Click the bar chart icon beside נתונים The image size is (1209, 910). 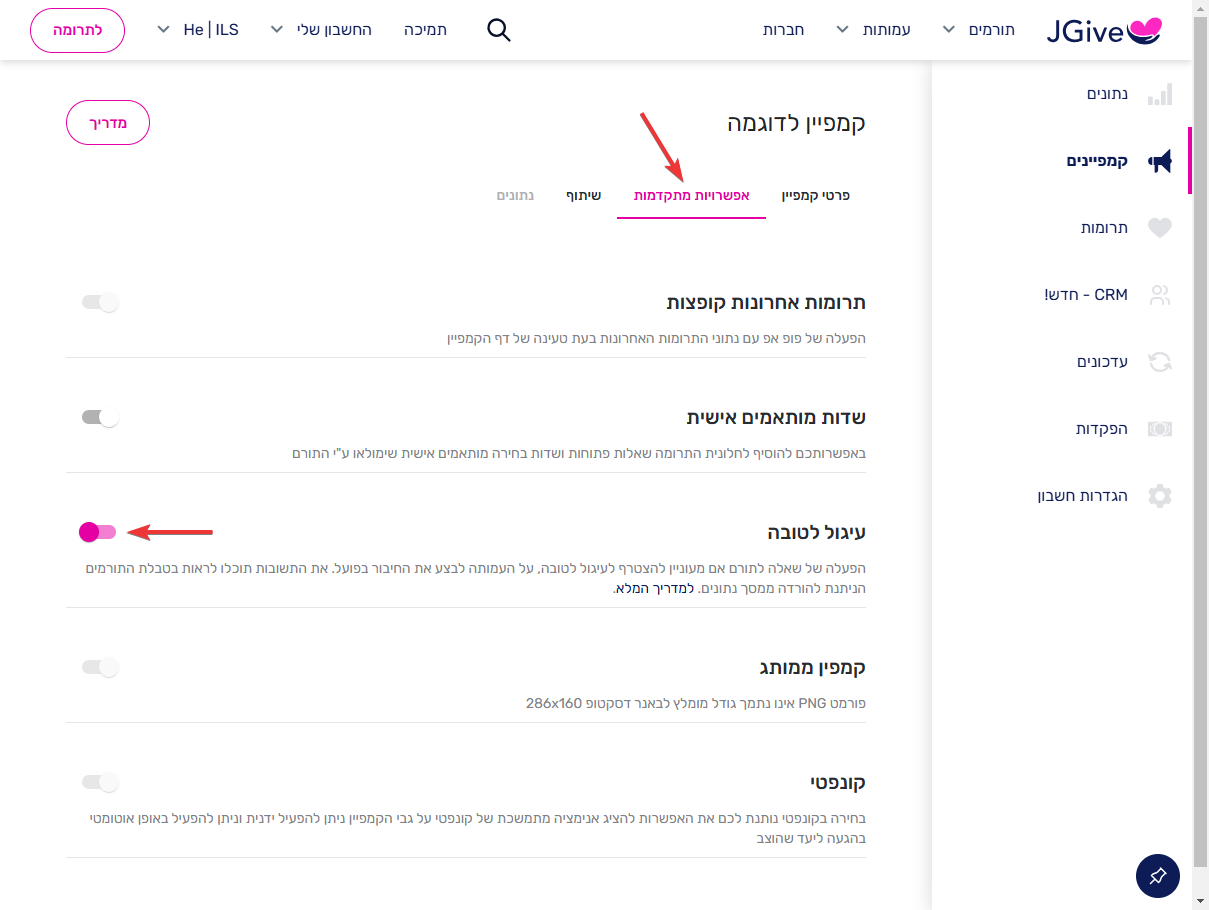pos(1160,94)
